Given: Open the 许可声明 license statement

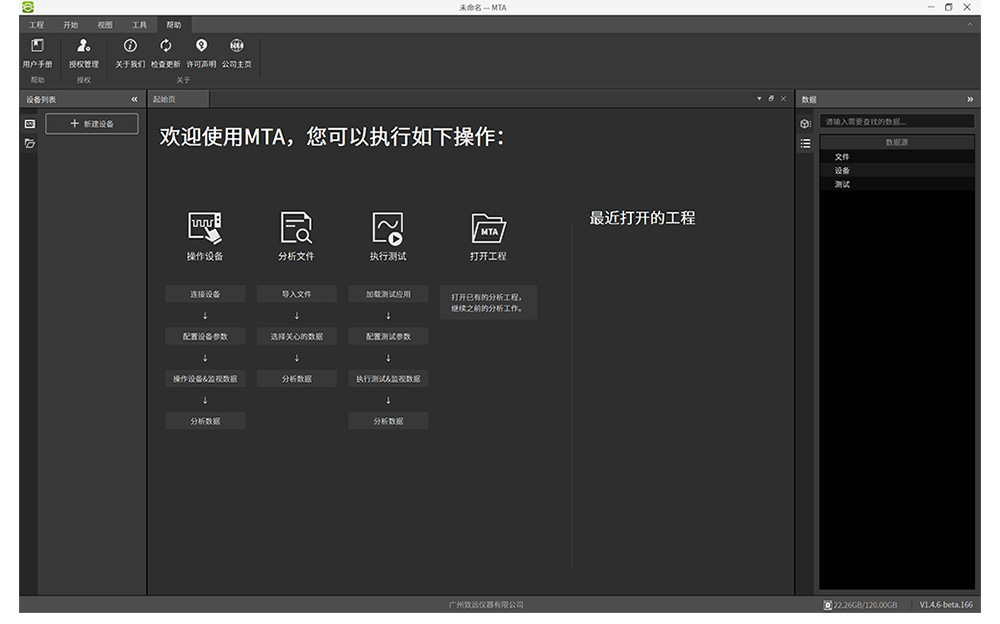Looking at the screenshot, I should 201,46.
